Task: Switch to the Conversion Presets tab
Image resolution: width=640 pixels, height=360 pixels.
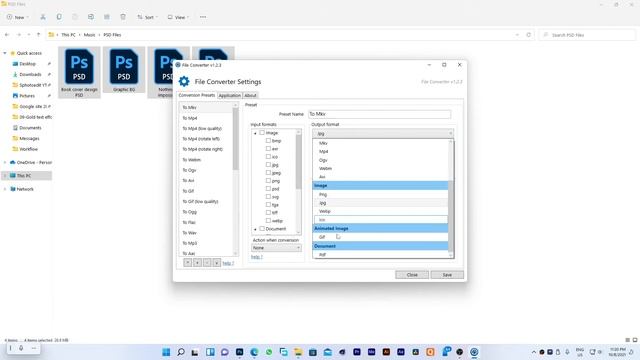Action: [x=197, y=95]
